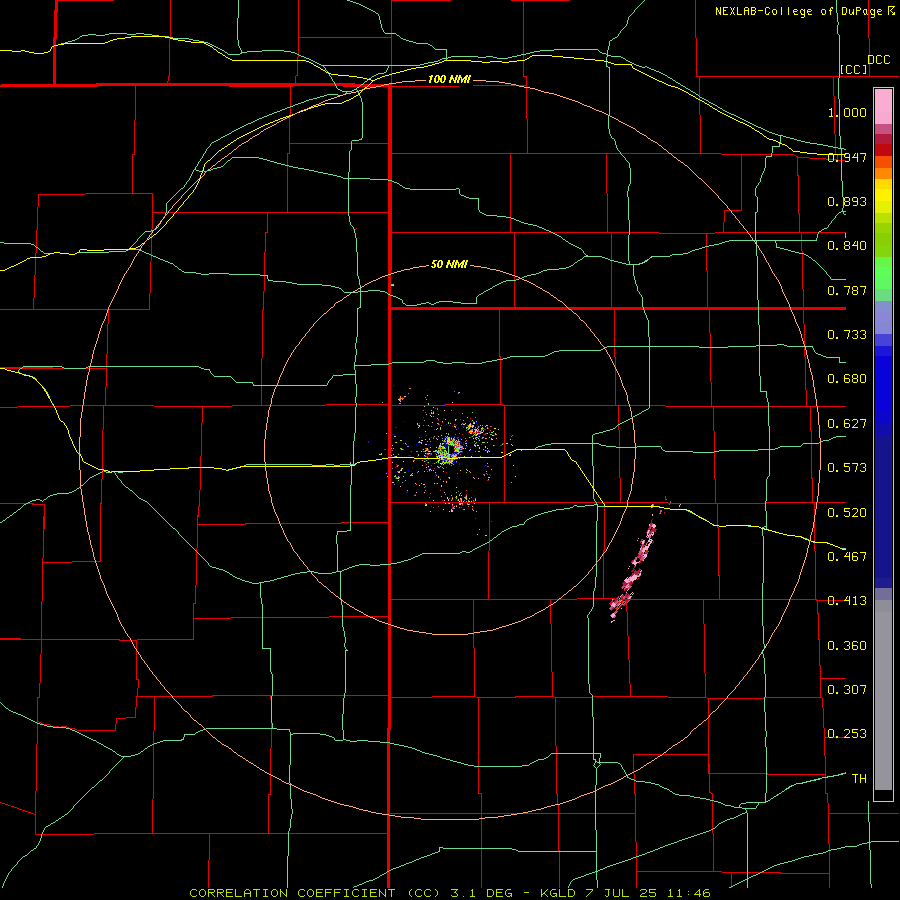
Task: Click the 0.627 legend value
Action: tap(847, 424)
